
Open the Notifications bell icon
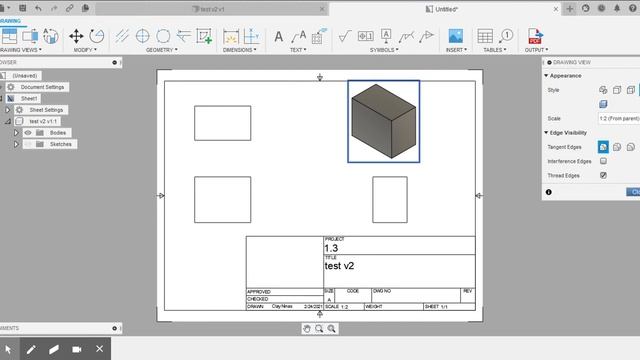pos(617,8)
